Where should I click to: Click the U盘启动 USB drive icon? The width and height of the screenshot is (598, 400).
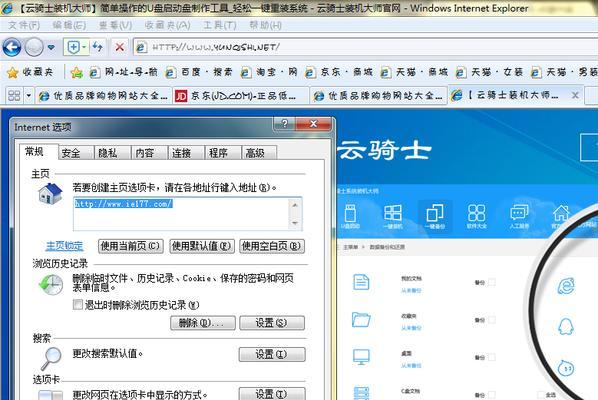coord(350,213)
